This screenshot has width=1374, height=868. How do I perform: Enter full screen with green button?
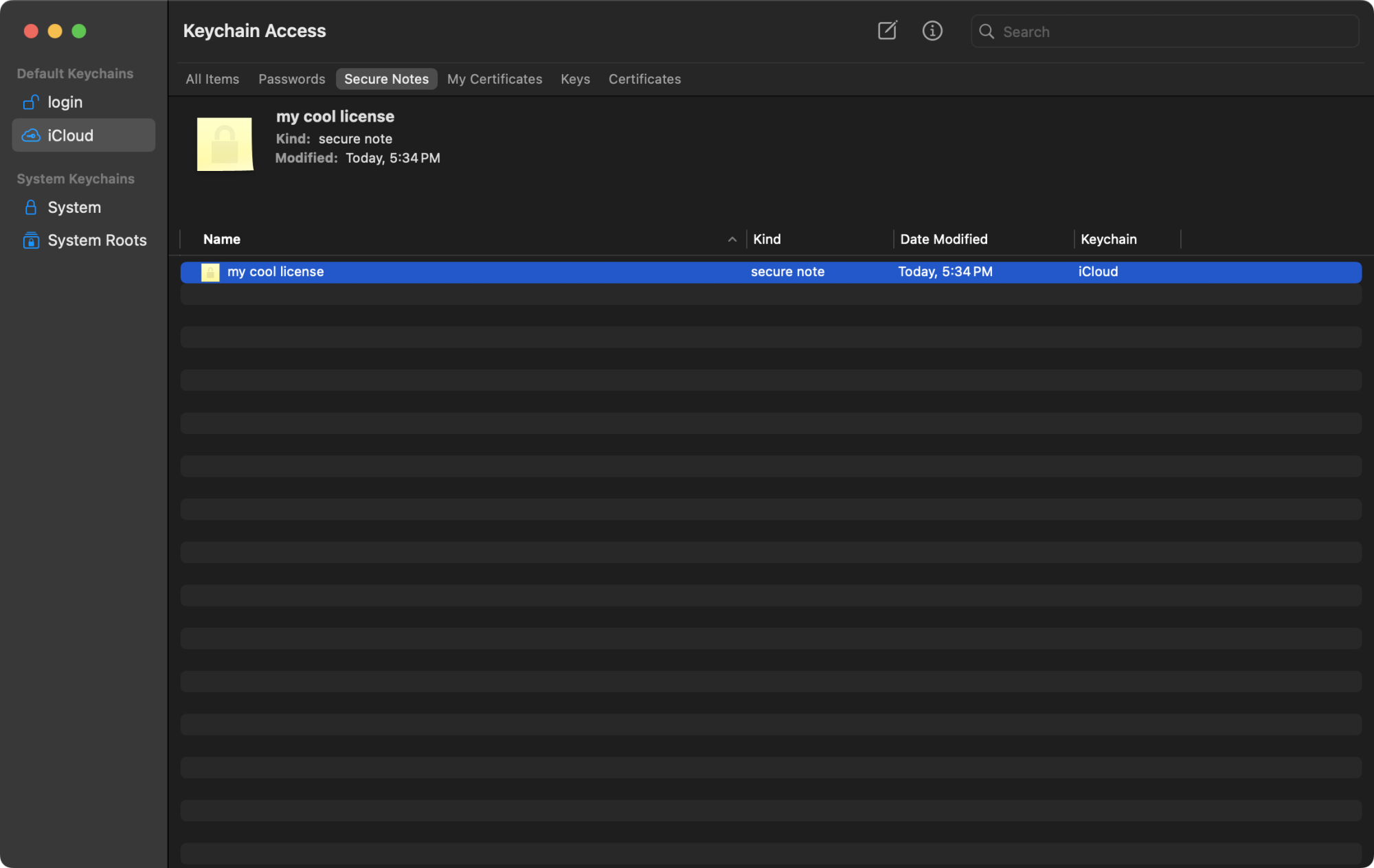[79, 31]
